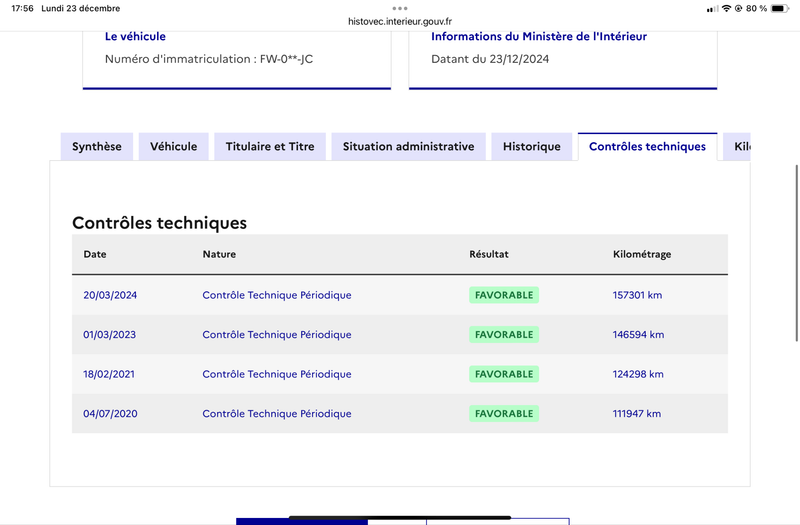Click the FAVORABLE badge for 04/07/2020
Viewport: 800px width, 525px height.
point(504,414)
